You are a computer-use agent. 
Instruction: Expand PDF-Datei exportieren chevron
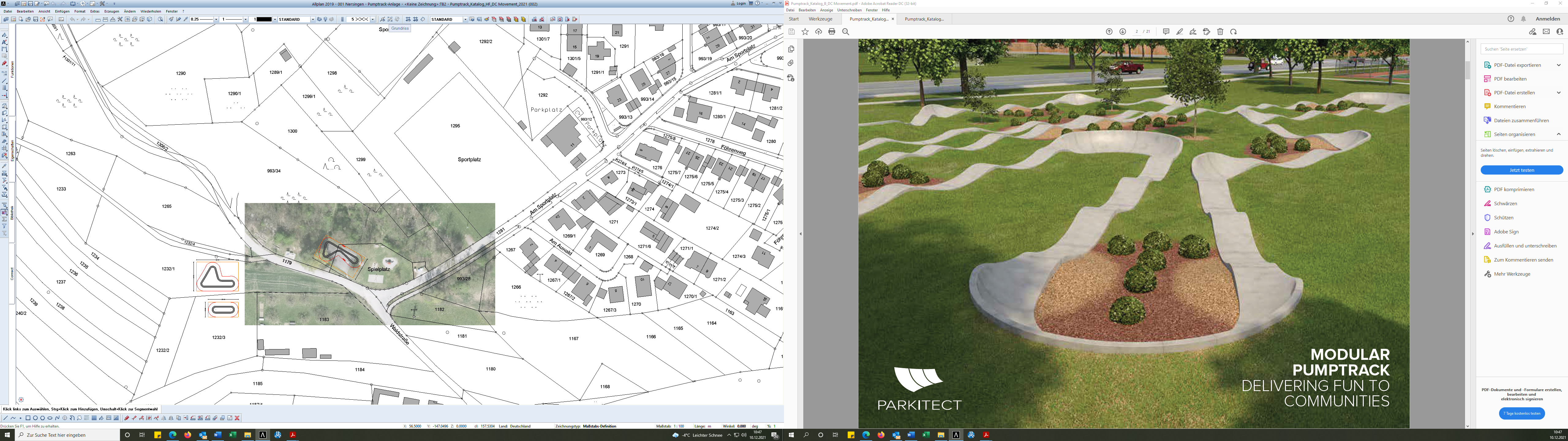(1559, 65)
